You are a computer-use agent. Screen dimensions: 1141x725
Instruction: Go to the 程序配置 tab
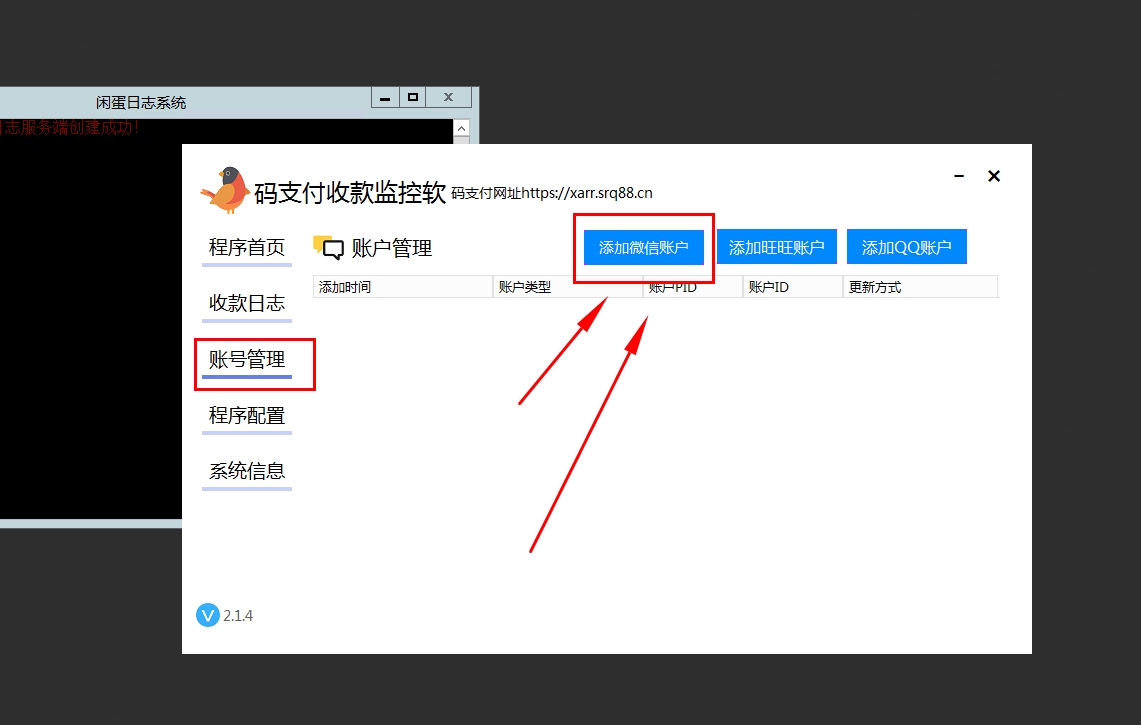tap(246, 415)
